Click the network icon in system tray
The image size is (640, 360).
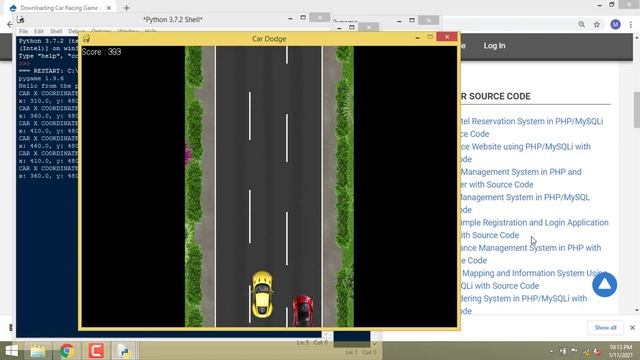point(587,351)
